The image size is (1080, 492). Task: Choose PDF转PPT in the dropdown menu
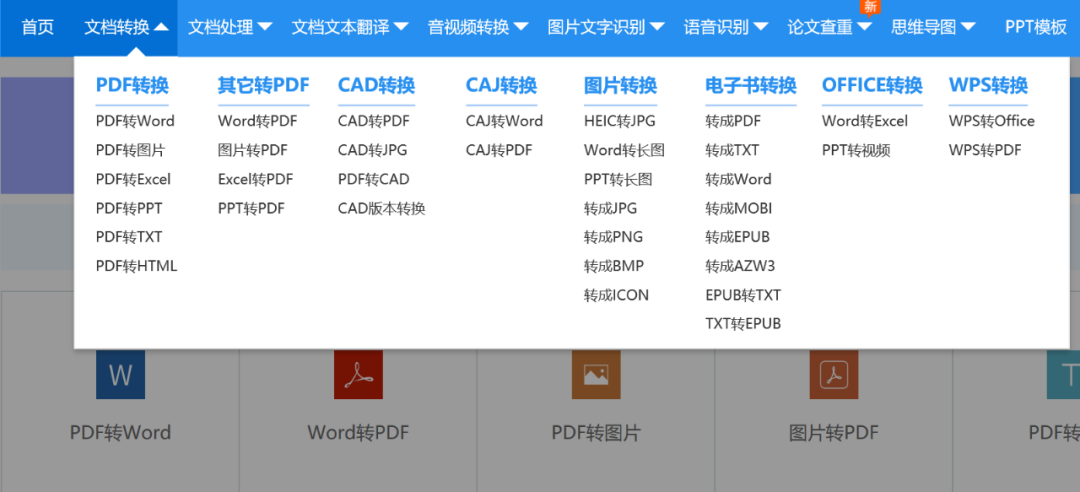tap(129, 208)
